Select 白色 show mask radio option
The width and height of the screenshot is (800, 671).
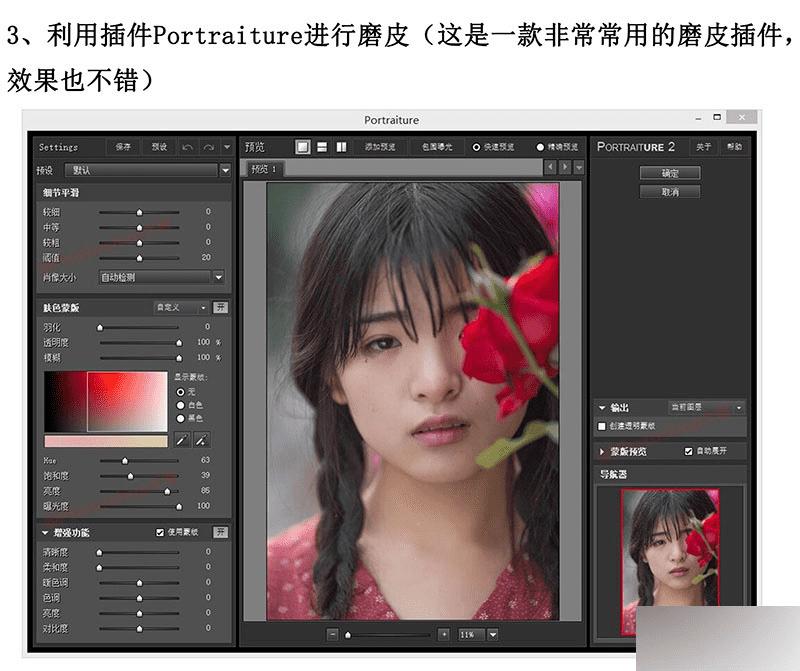tap(180, 405)
